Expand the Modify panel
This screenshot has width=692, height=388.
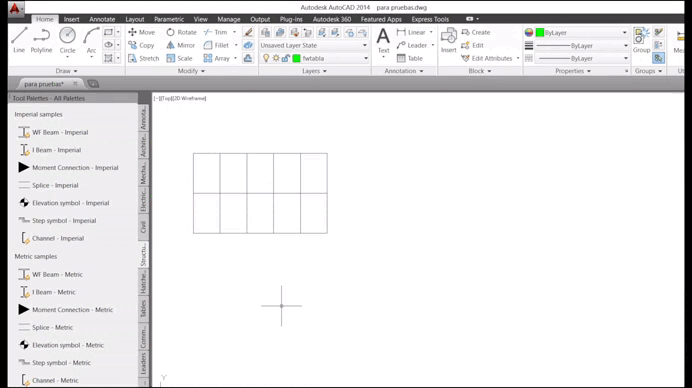point(191,71)
